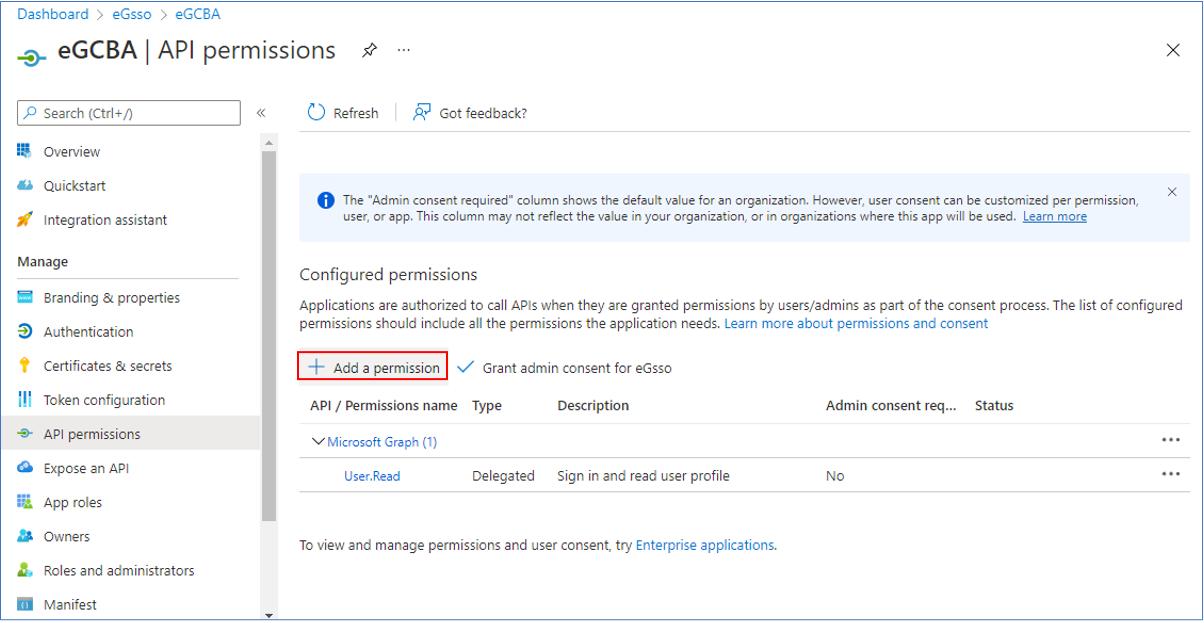Viewport: 1204px width, 623px height.
Task: Go to Dashboard in the breadcrumb
Action: (x=53, y=14)
